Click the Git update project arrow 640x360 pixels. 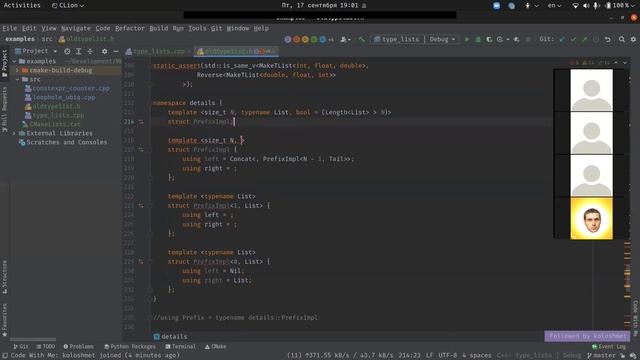562,40
